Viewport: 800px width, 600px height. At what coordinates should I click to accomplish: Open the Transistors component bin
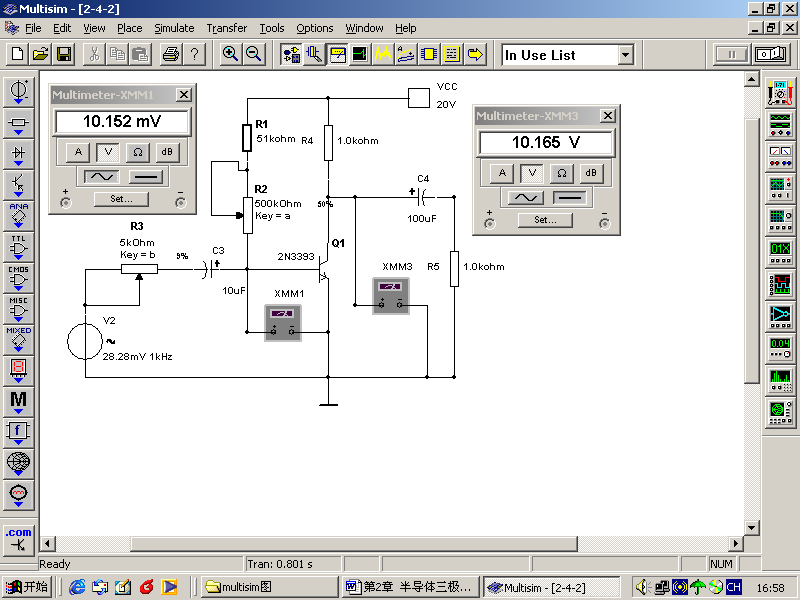coord(19,186)
